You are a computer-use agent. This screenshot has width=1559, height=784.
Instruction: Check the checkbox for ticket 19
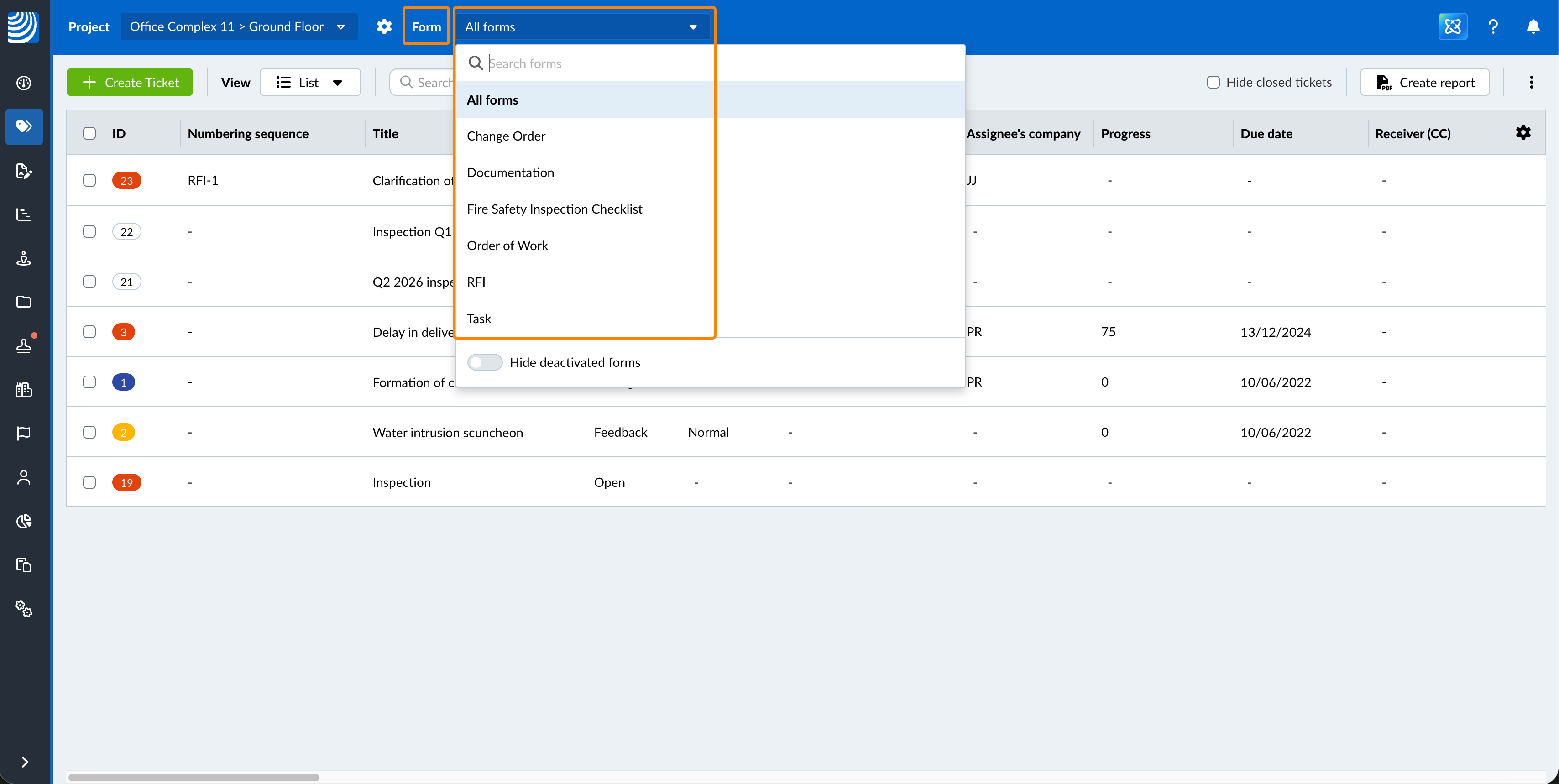[x=89, y=483]
